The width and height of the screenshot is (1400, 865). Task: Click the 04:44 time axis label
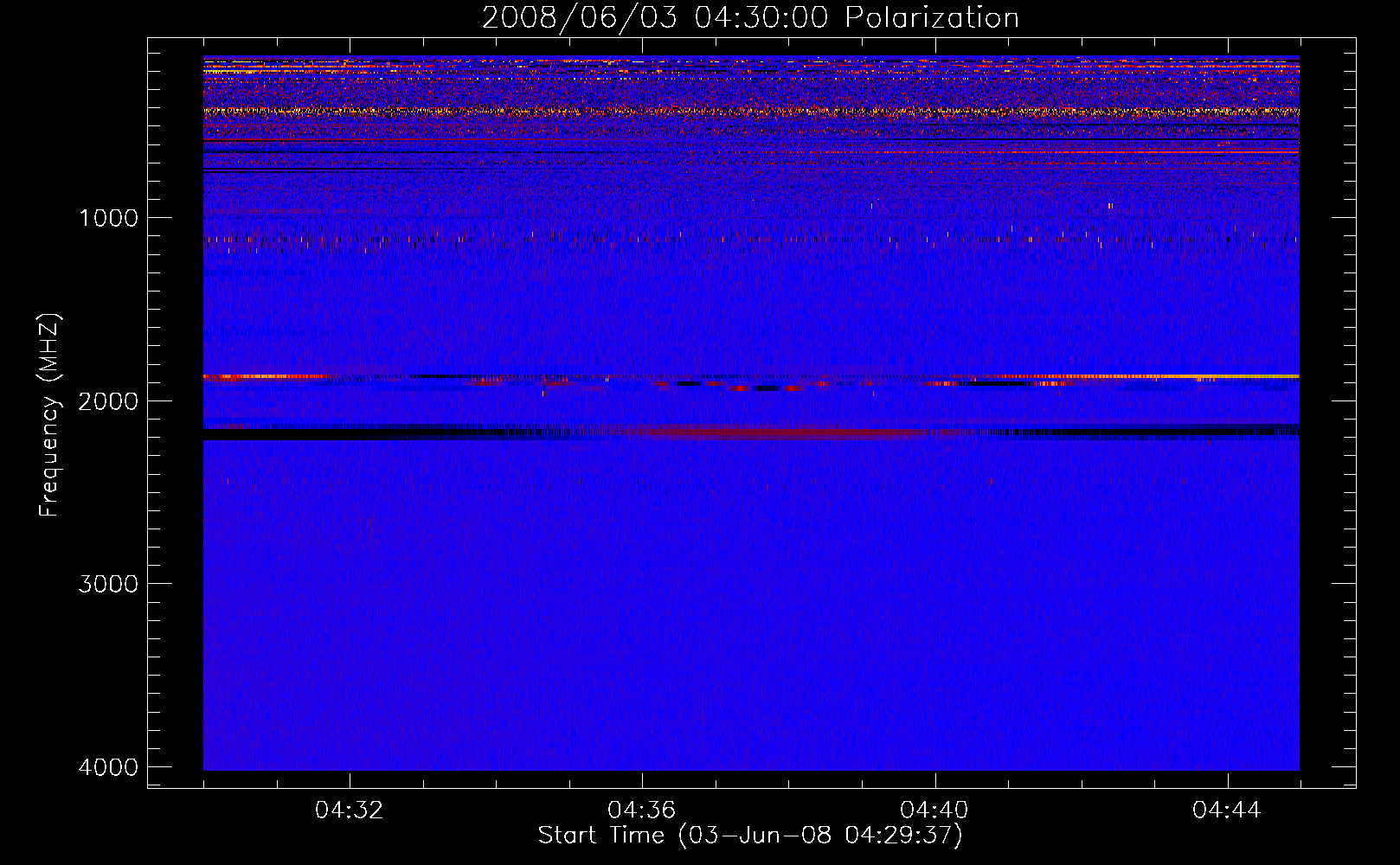pyautogui.click(x=1226, y=811)
